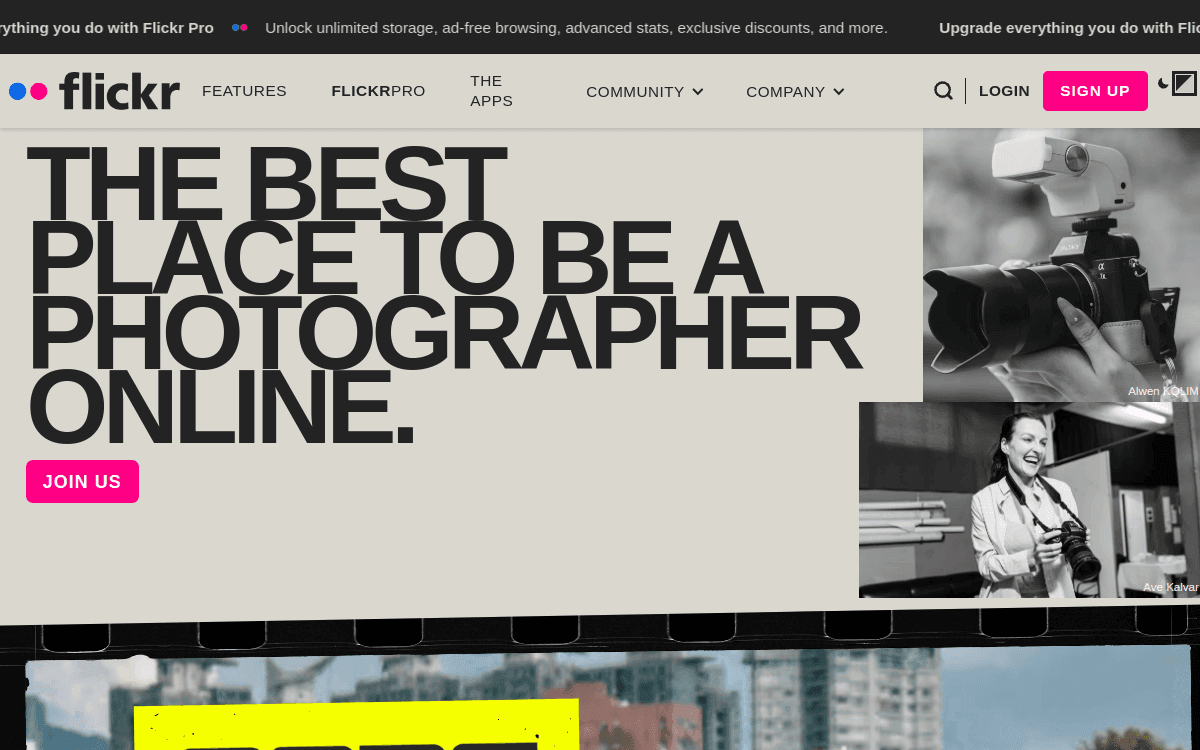Viewport: 1200px width, 750px height.
Task: Click the blue and pink dots Flickr logo
Action: click(28, 90)
